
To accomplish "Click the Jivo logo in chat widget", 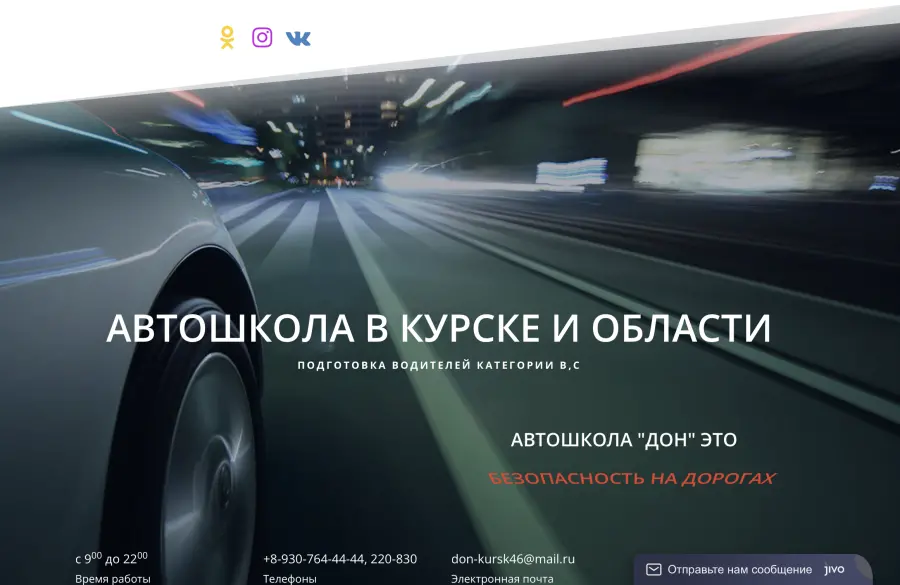I will (834, 569).
